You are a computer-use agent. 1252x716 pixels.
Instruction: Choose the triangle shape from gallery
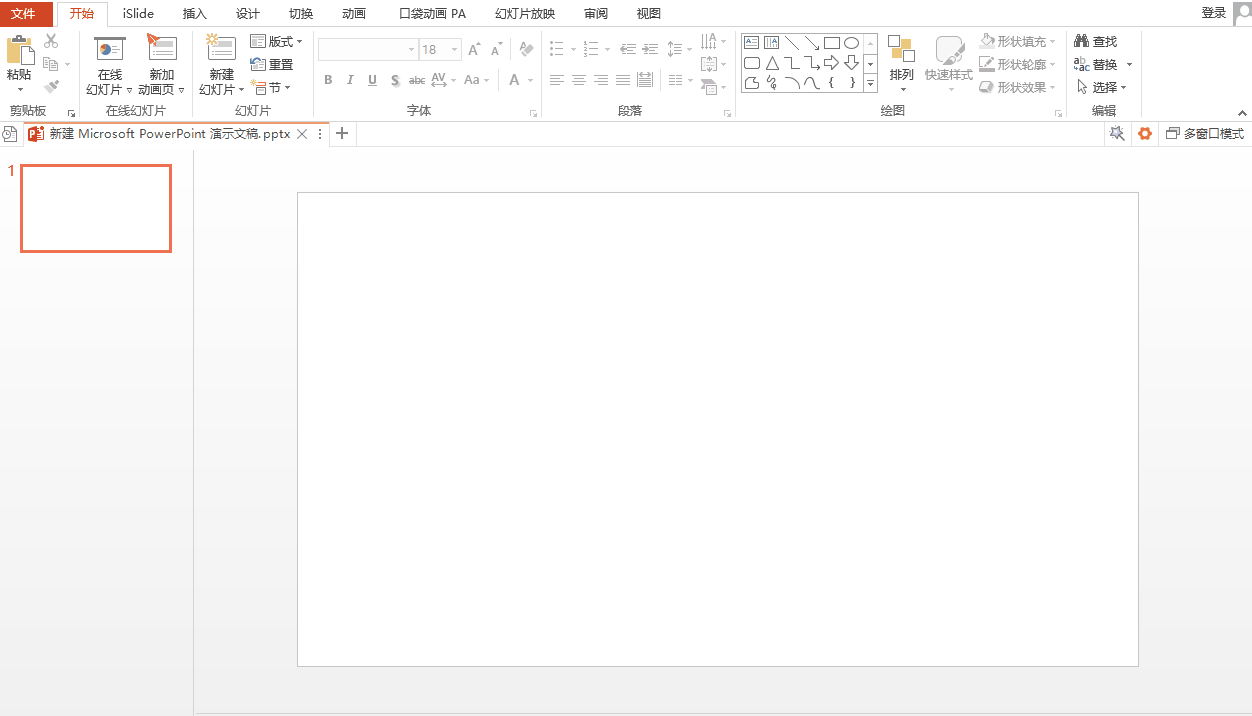pos(771,63)
